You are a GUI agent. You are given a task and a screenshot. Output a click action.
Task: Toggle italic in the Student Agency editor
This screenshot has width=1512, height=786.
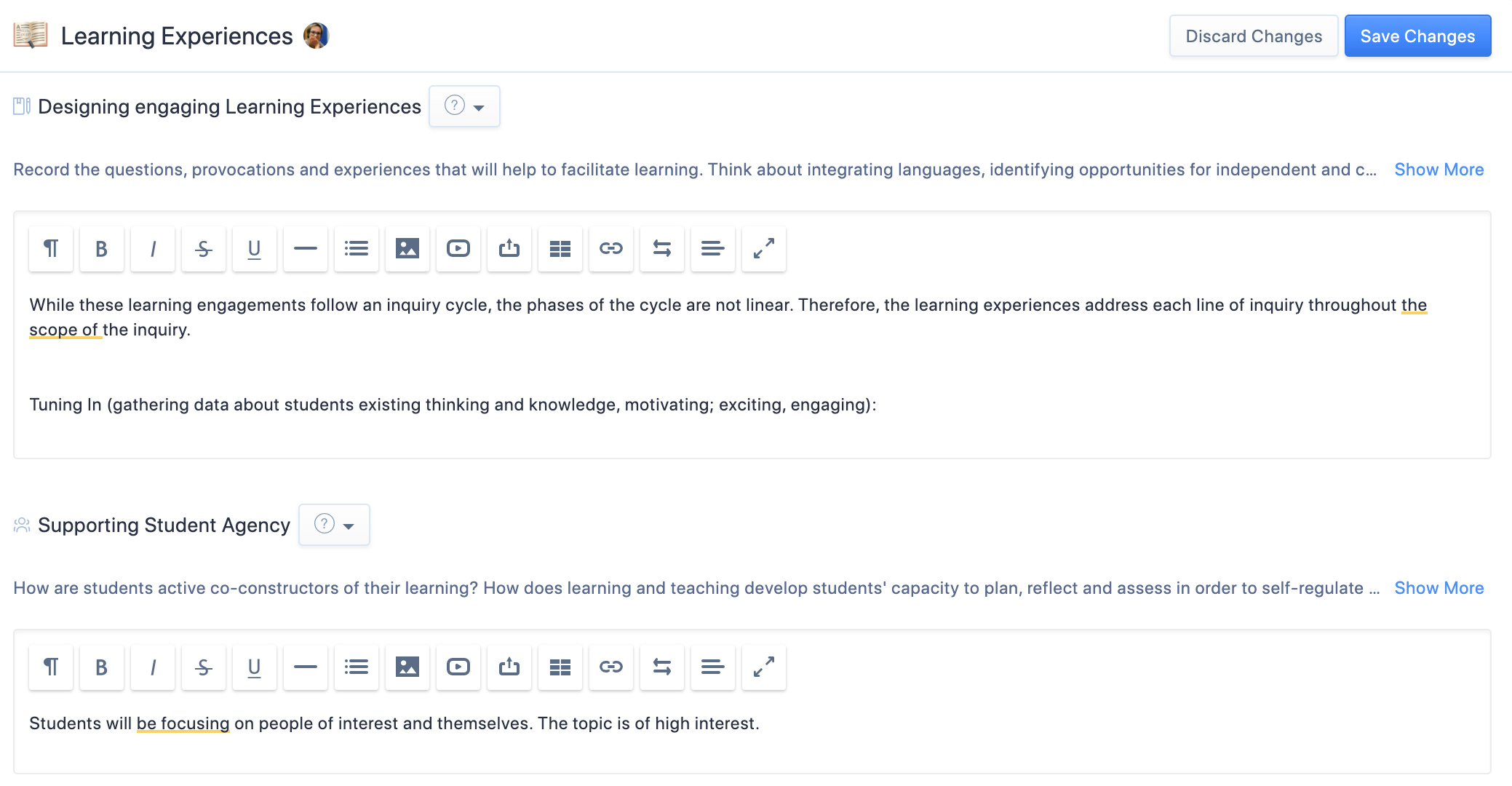click(153, 667)
